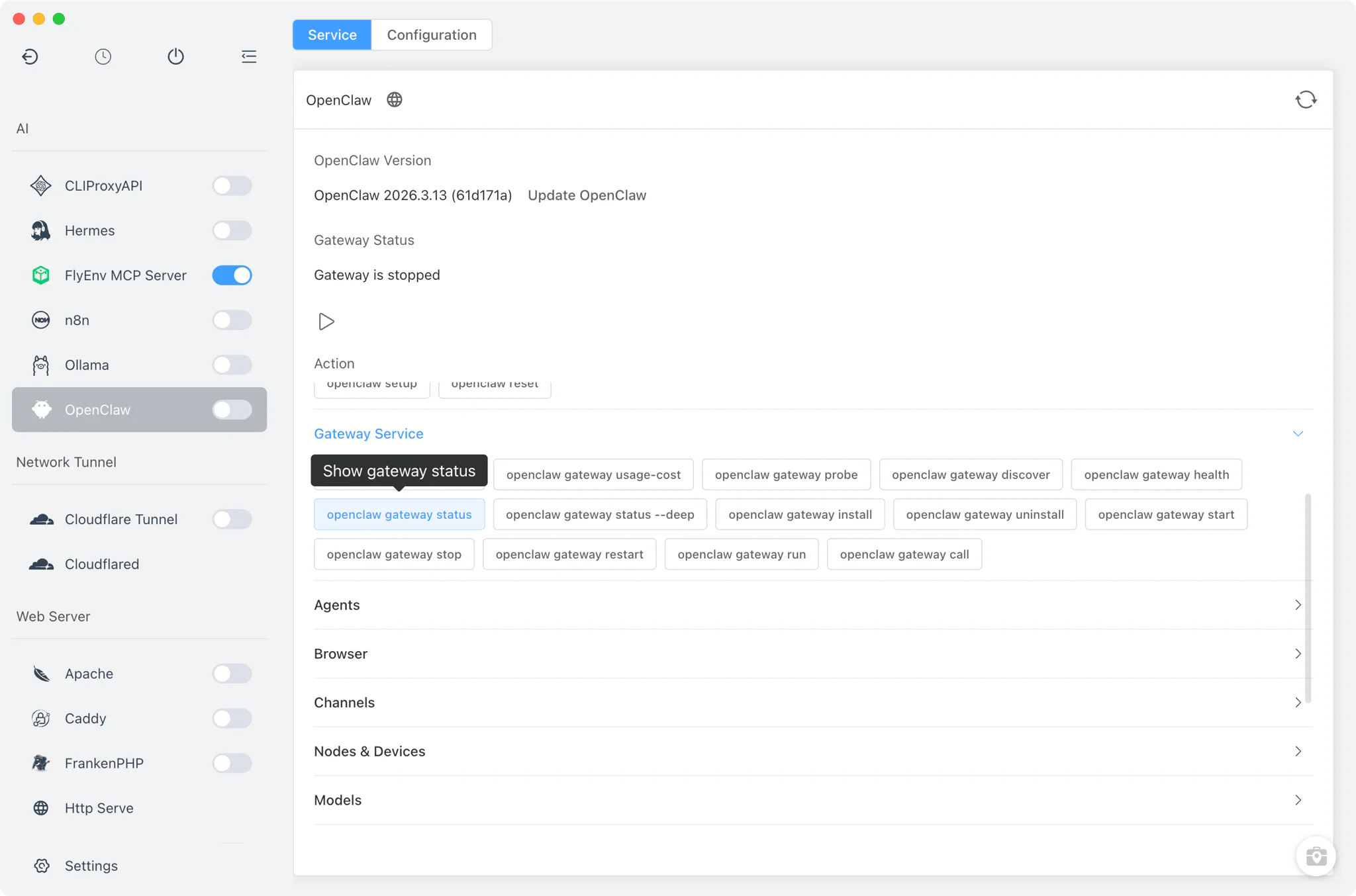Click the refresh icon in OpenClaw header
This screenshot has height=896, width=1356.
coord(1306,99)
